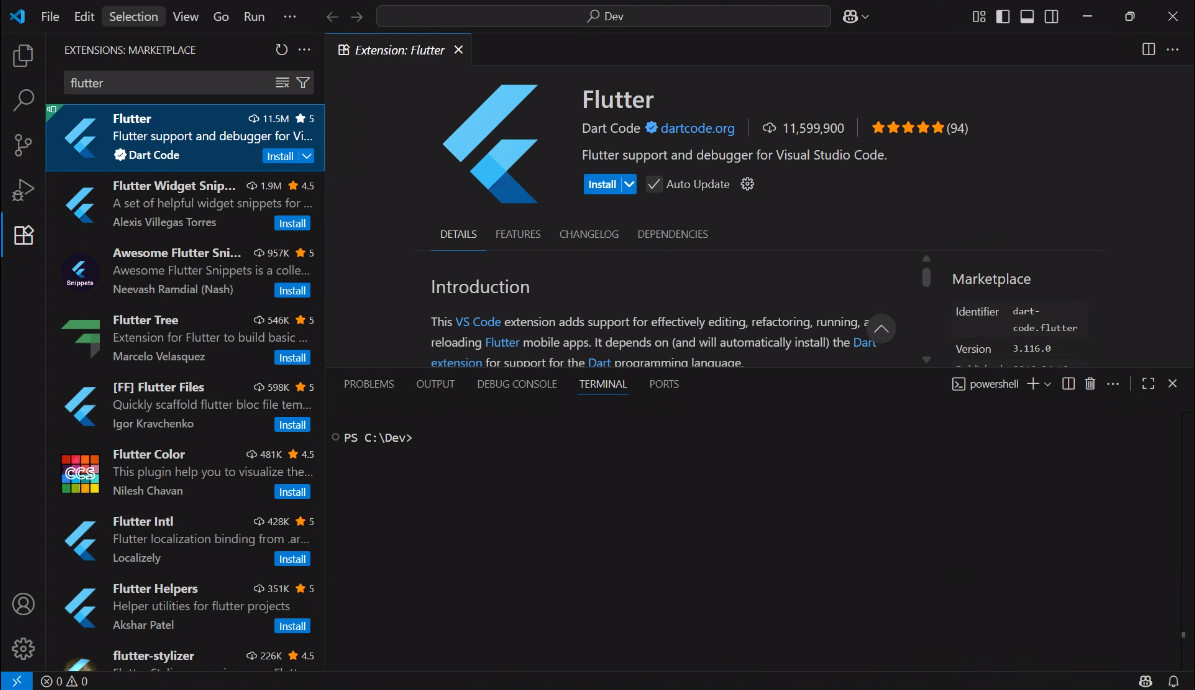Screen dimensions: 1195x690
Task: Switch to the FEATURES tab
Action: [x=517, y=234]
